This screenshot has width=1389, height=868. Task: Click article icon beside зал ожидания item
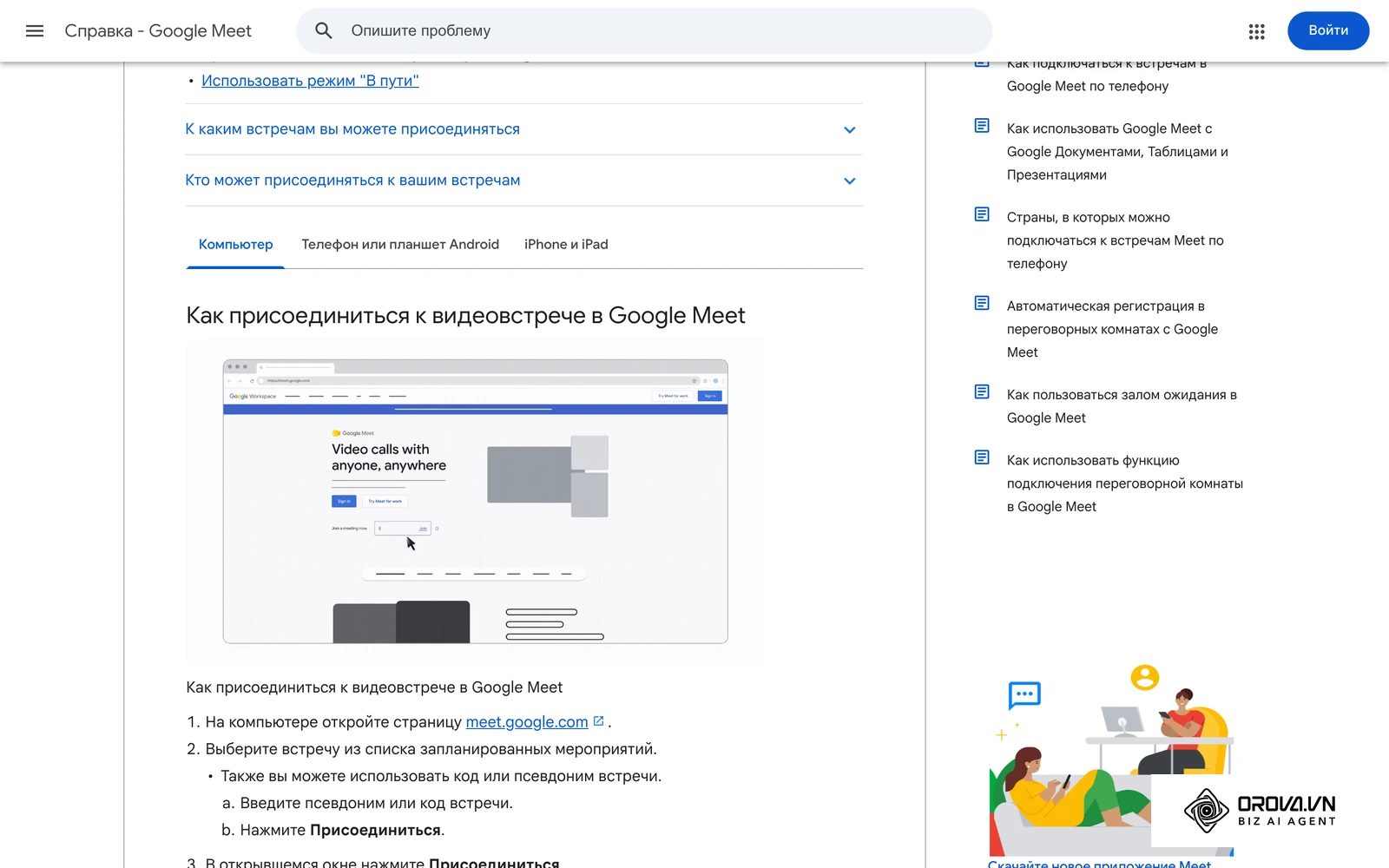[x=982, y=391]
